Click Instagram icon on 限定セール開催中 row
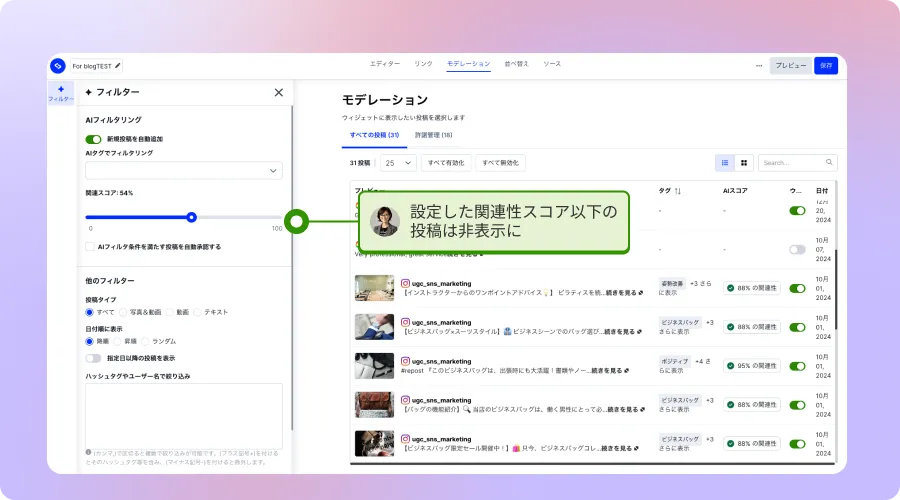 pos(405,439)
